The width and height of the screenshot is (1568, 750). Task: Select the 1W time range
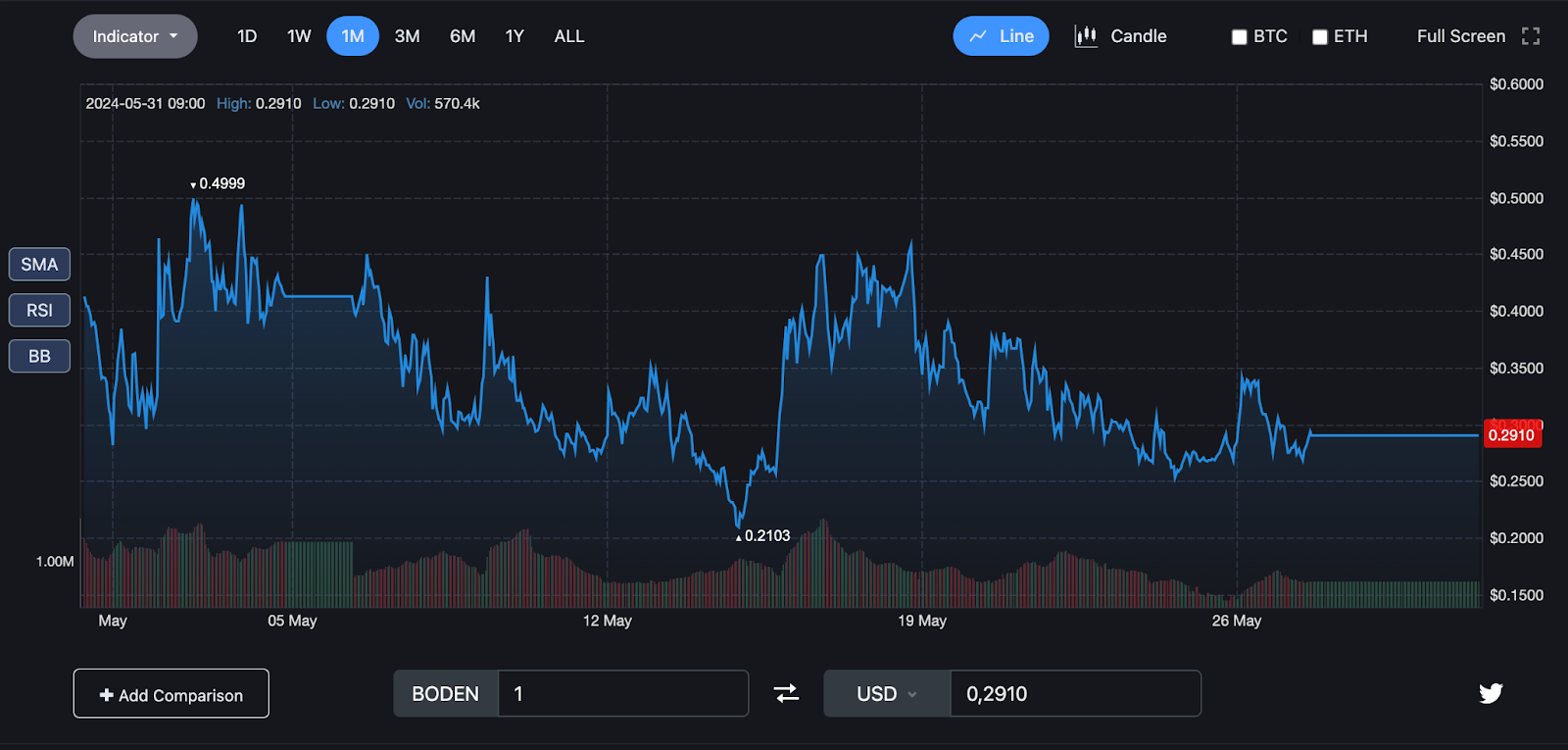(x=299, y=36)
